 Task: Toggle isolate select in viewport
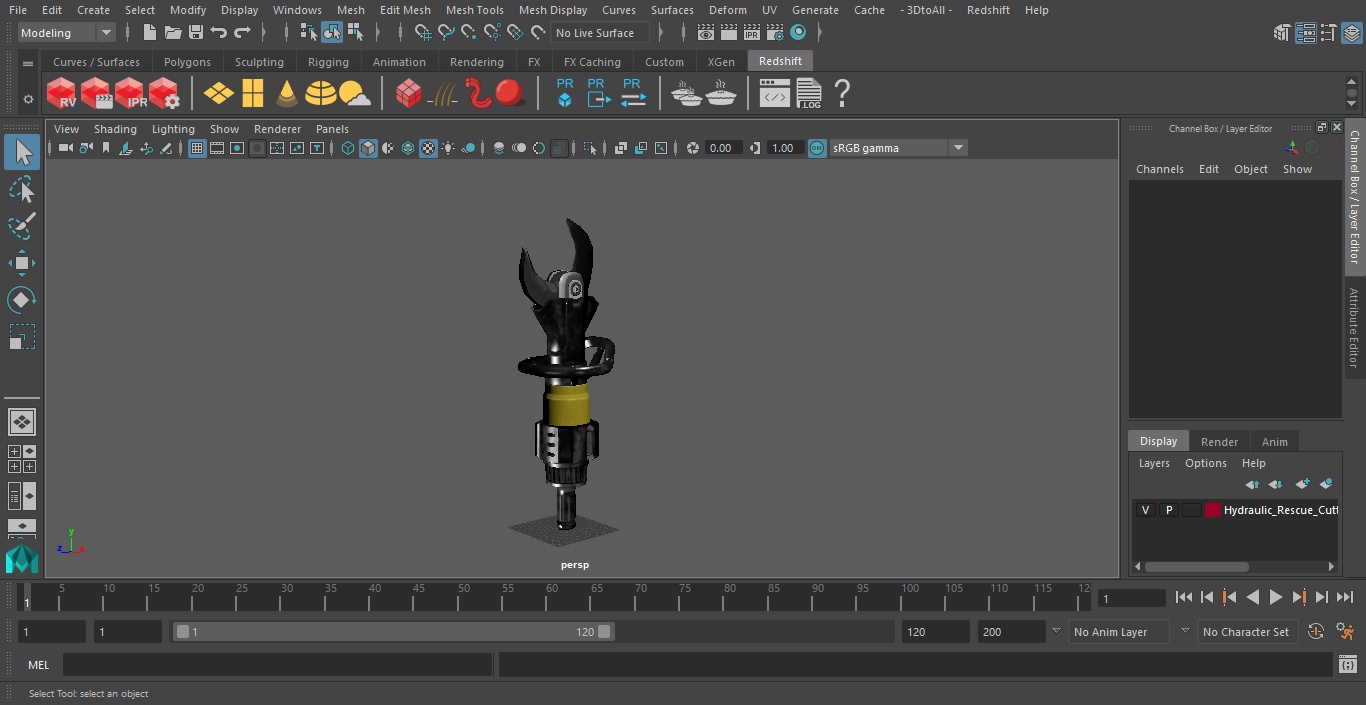point(590,148)
